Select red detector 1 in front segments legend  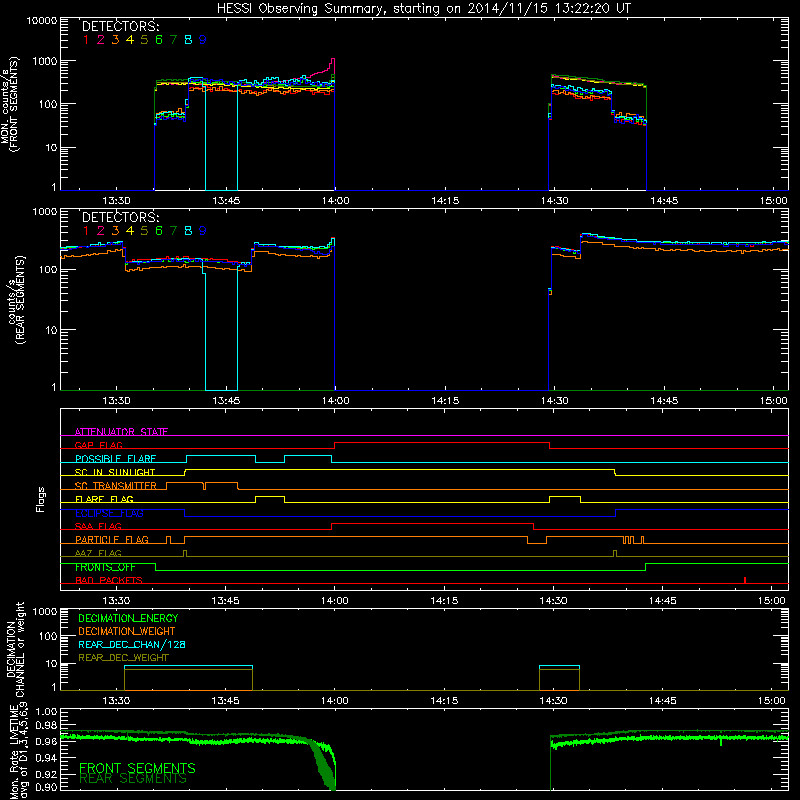pos(86,39)
